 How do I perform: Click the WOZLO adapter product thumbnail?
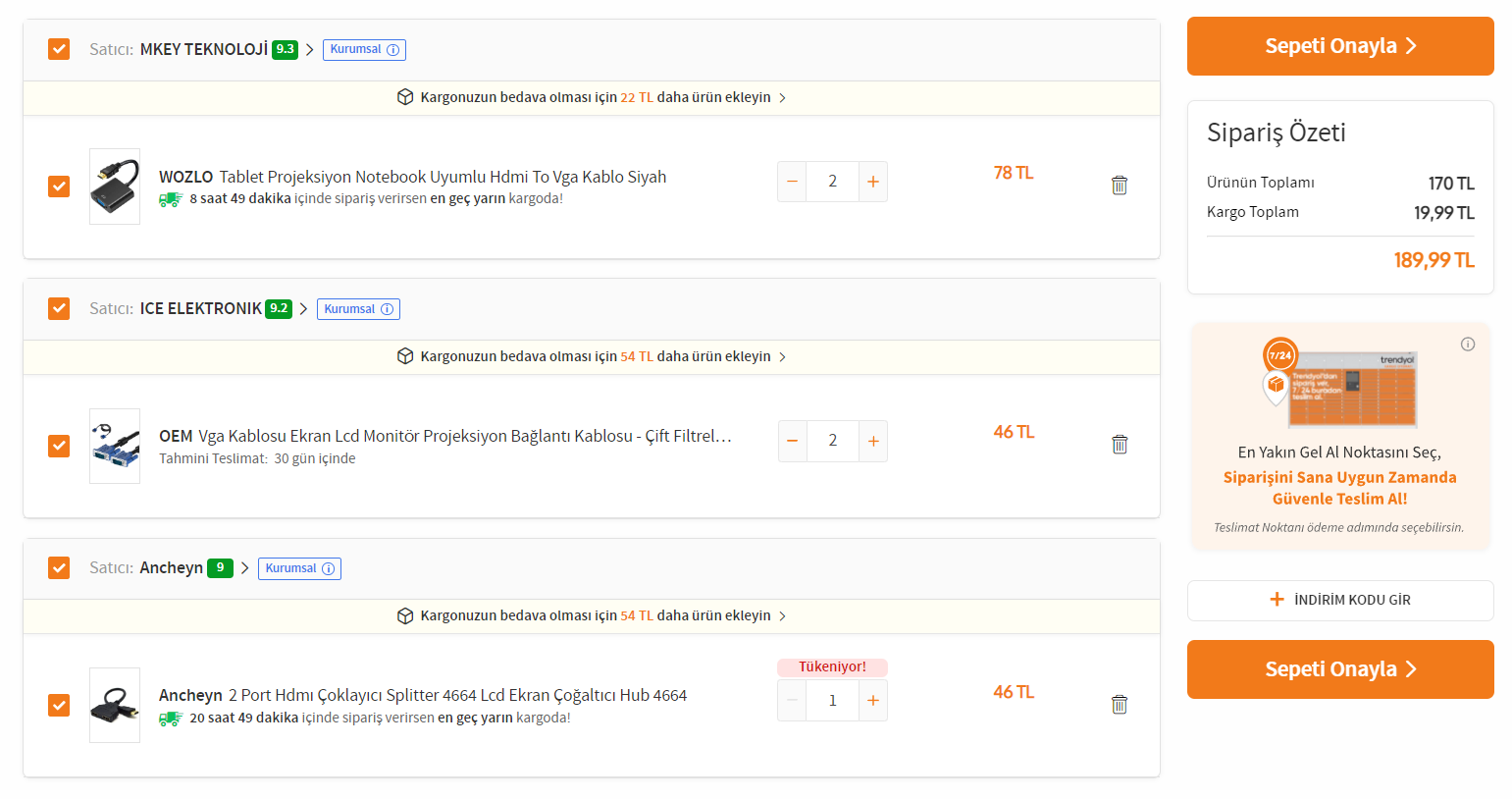coord(115,186)
